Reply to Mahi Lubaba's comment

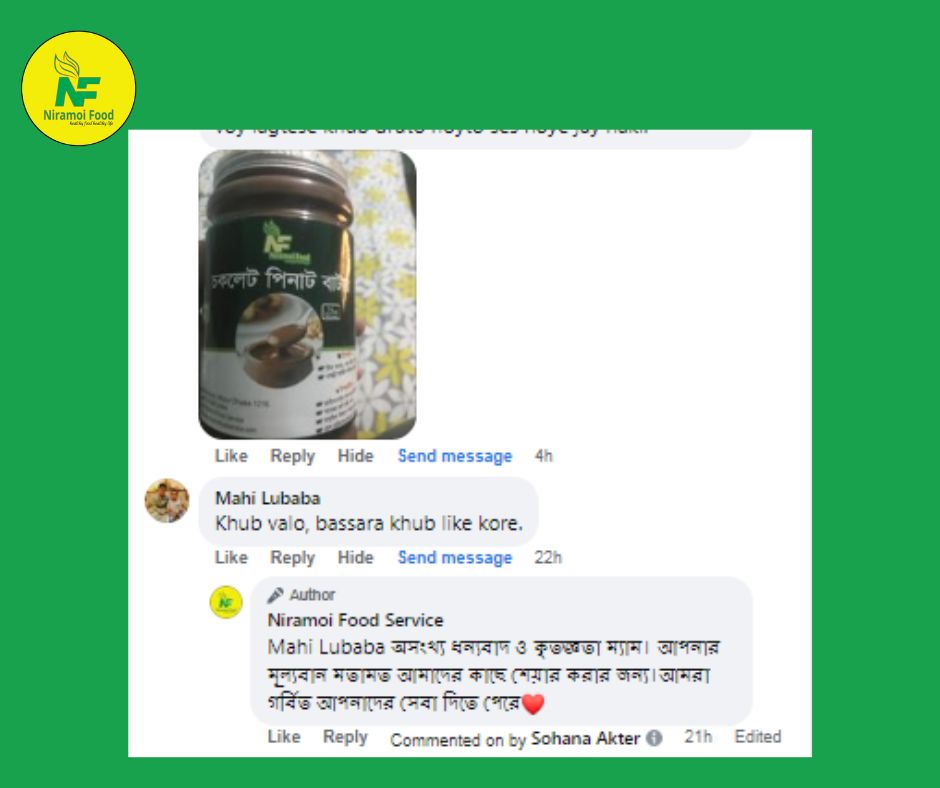click(293, 557)
